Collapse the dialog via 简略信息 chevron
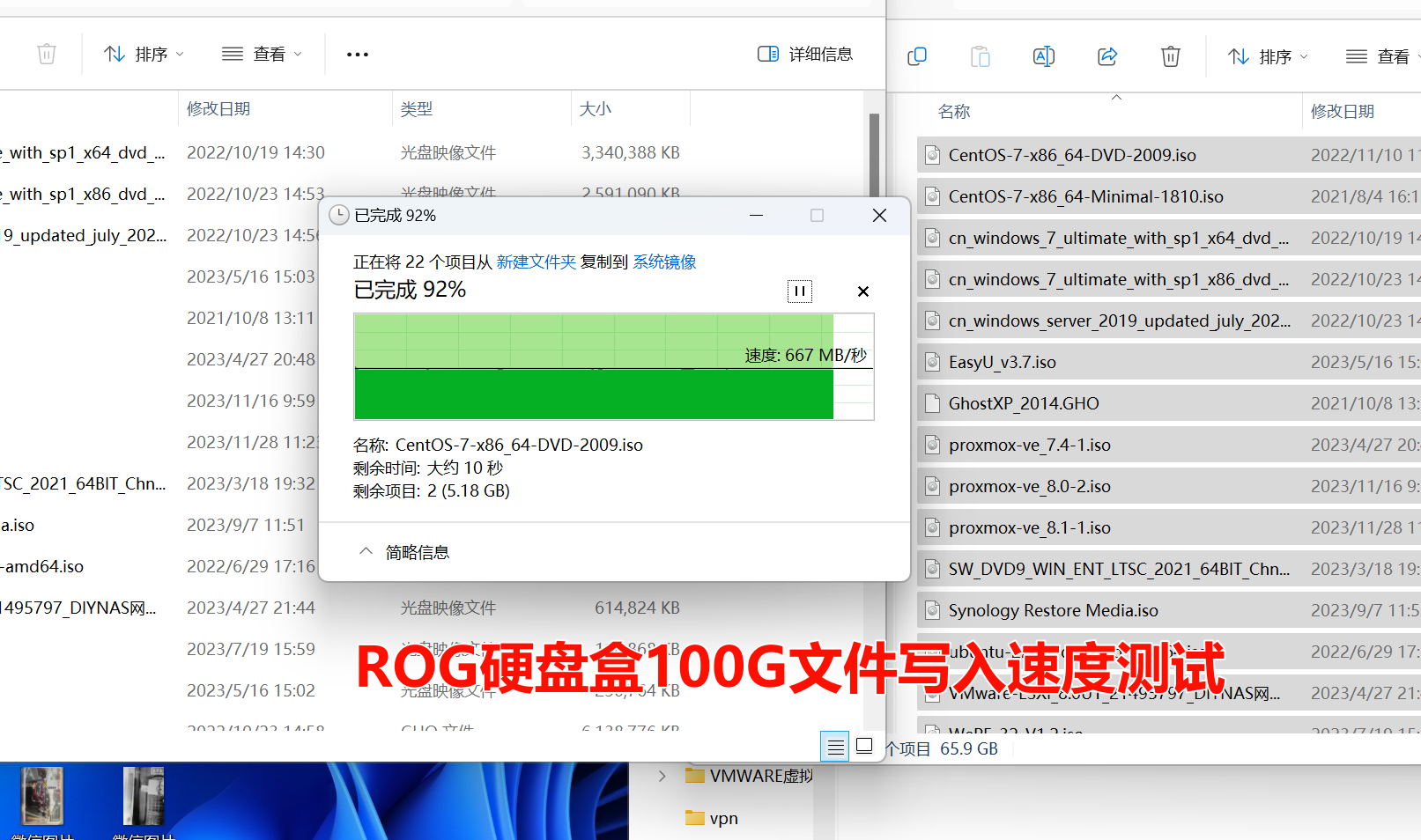 tap(366, 552)
